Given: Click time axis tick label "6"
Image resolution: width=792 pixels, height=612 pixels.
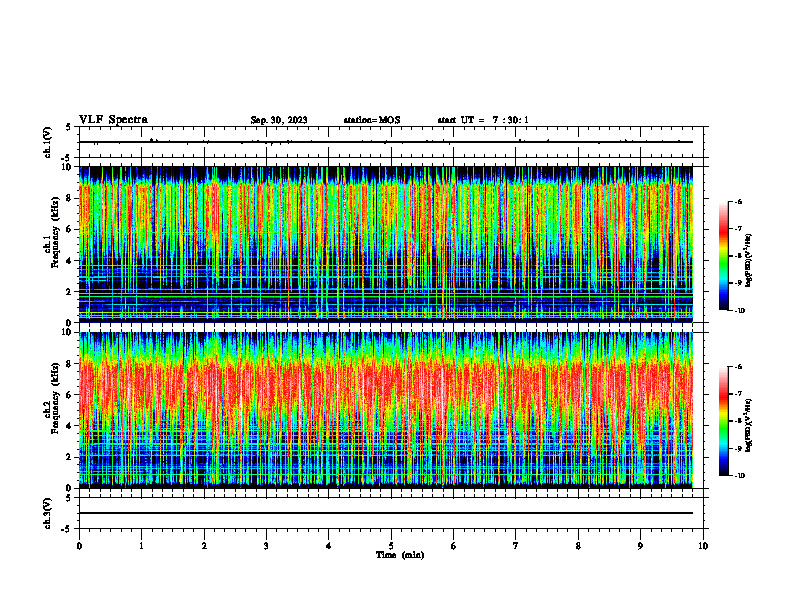Looking at the screenshot, I should (x=454, y=546).
